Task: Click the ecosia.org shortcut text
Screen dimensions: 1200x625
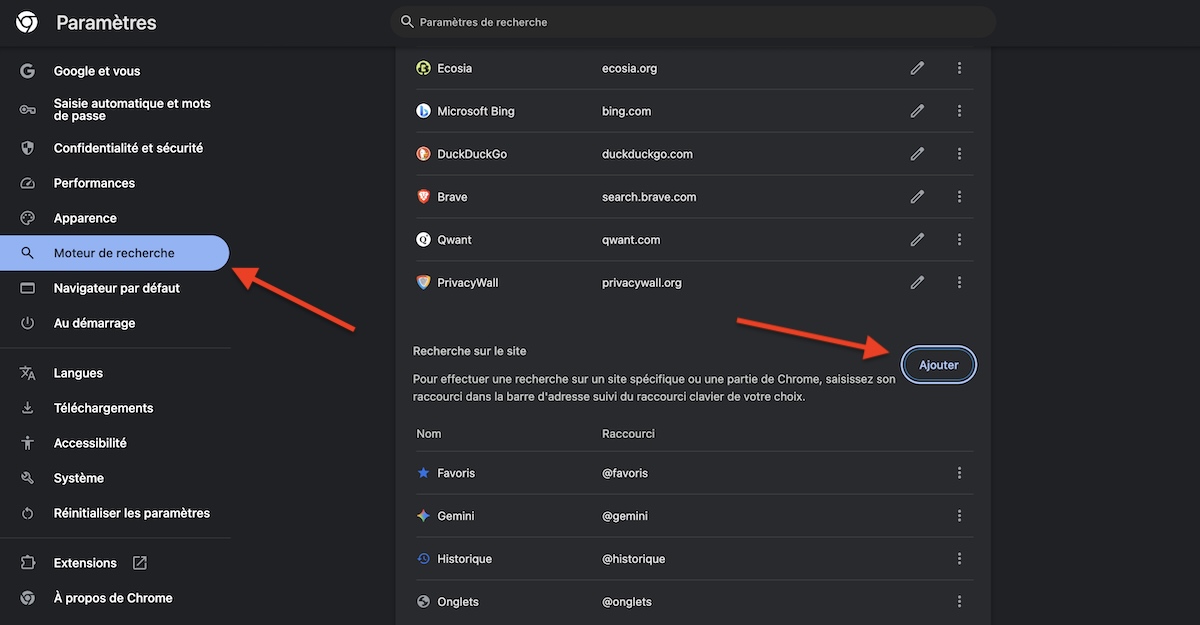Action: click(x=629, y=68)
